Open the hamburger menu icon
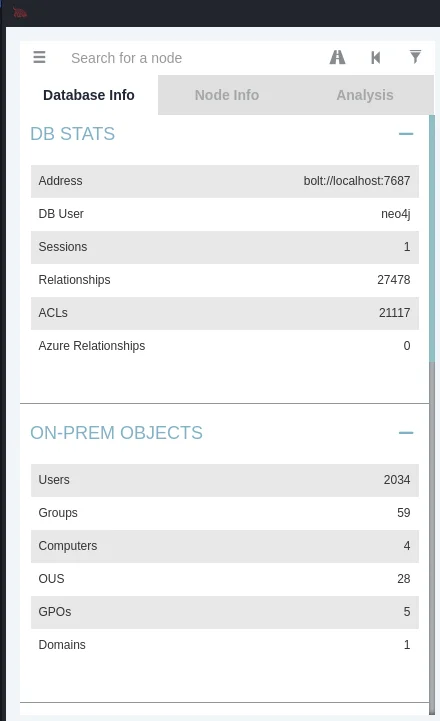Viewport: 440px width, 721px height. coord(40,57)
